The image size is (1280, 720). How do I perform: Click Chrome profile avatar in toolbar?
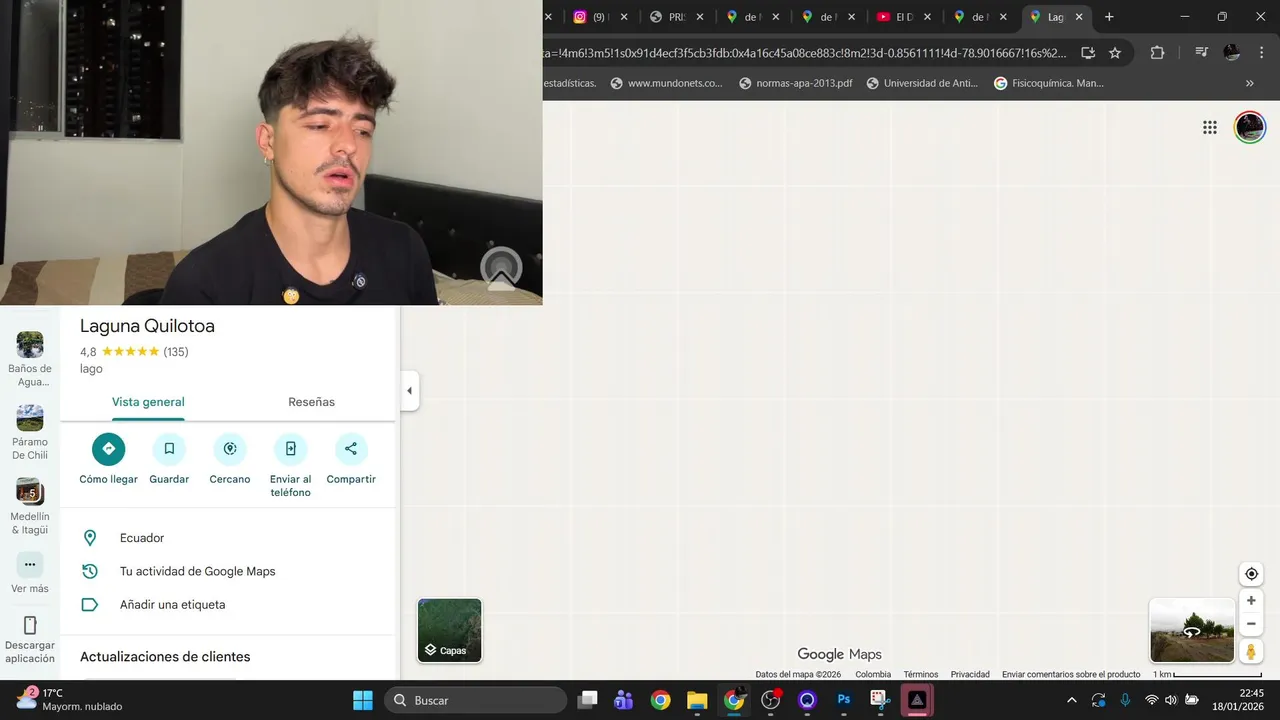(x=1231, y=53)
